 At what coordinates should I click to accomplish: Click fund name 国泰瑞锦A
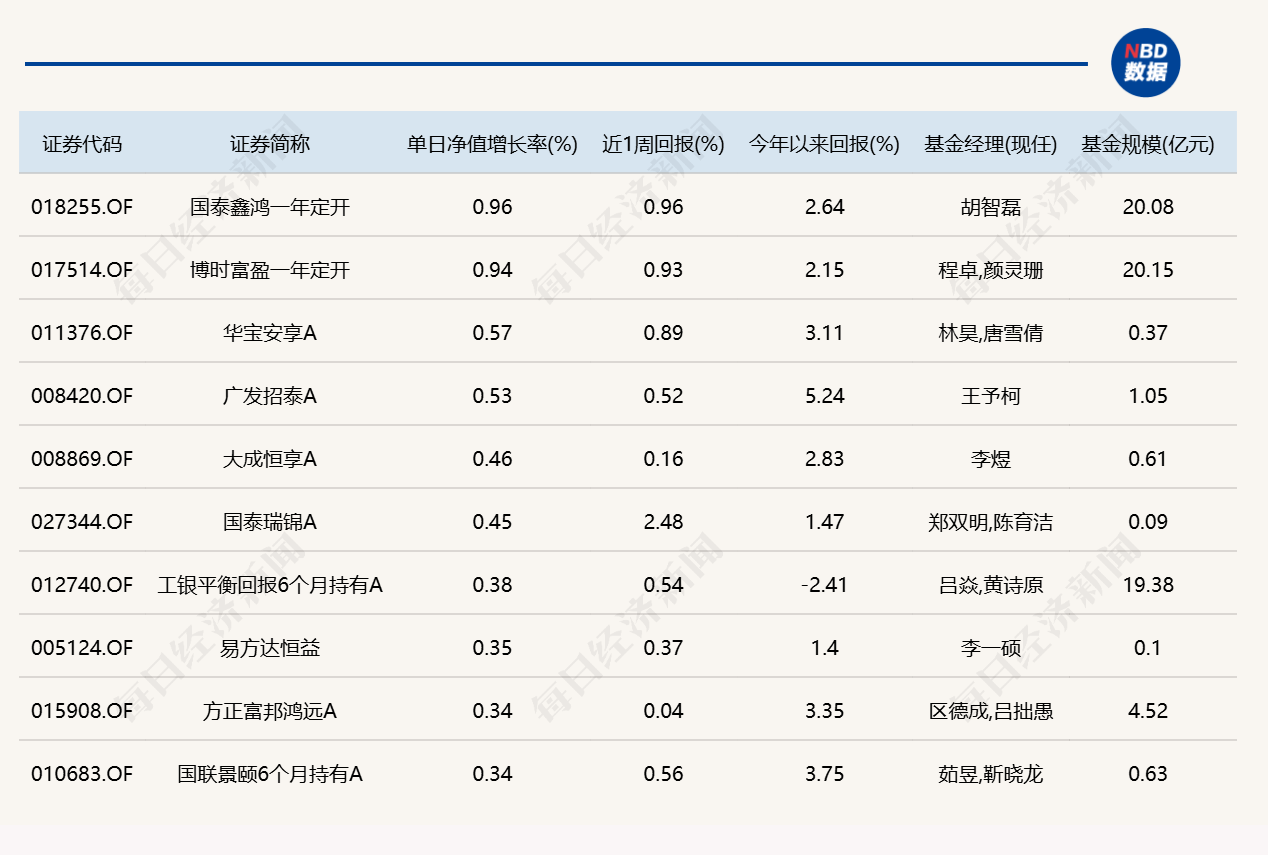(270, 522)
